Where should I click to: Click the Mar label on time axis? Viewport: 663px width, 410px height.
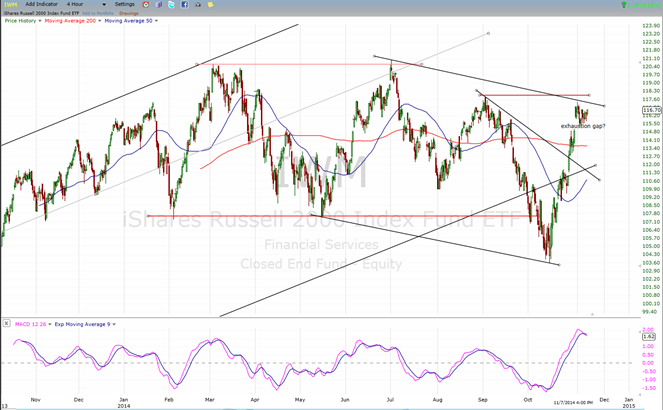[209, 399]
